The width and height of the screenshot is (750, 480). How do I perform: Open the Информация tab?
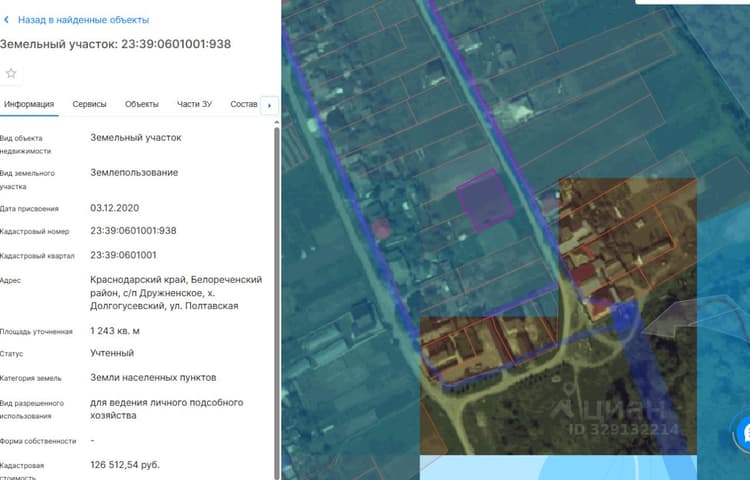pos(29,104)
